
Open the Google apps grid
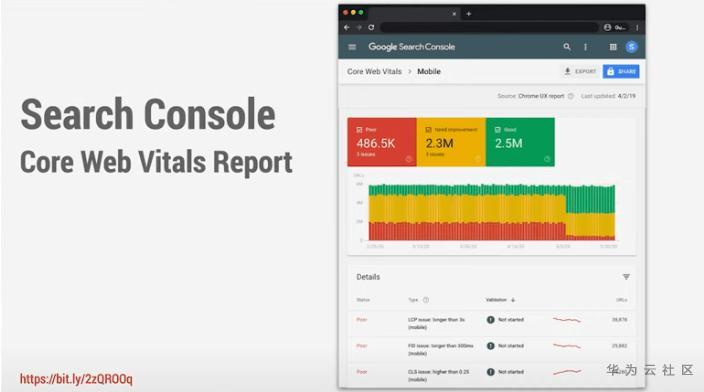click(613, 47)
